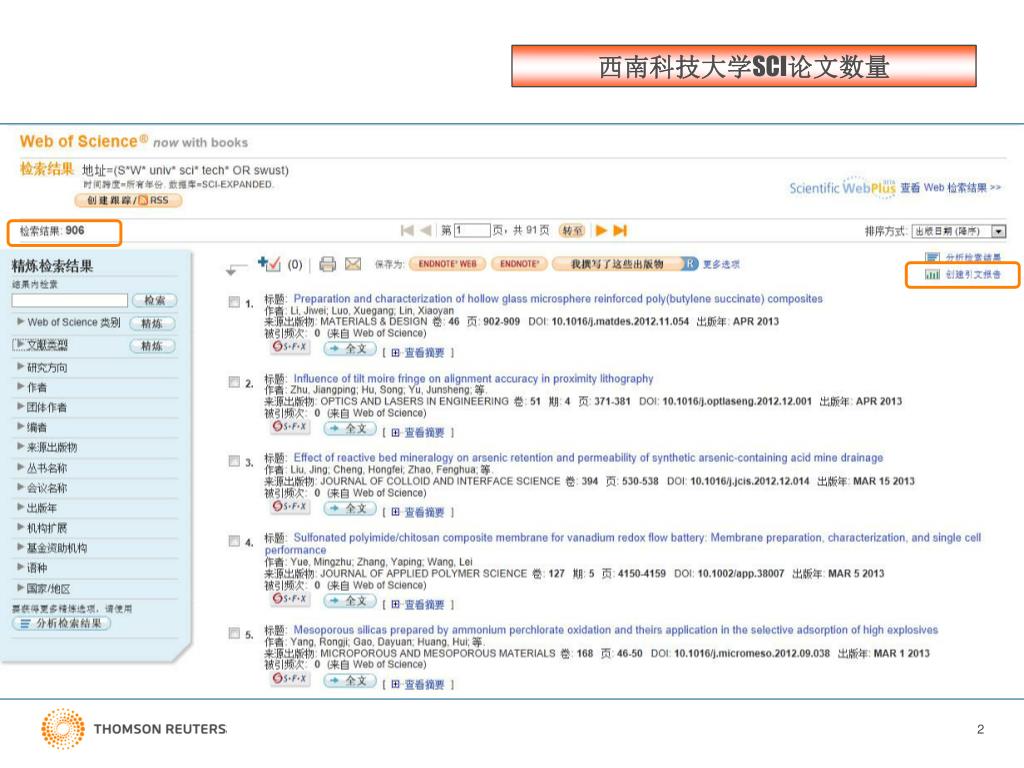Click the analyze results icon at top right
Screen dimensions: 1024x768
click(x=933, y=257)
